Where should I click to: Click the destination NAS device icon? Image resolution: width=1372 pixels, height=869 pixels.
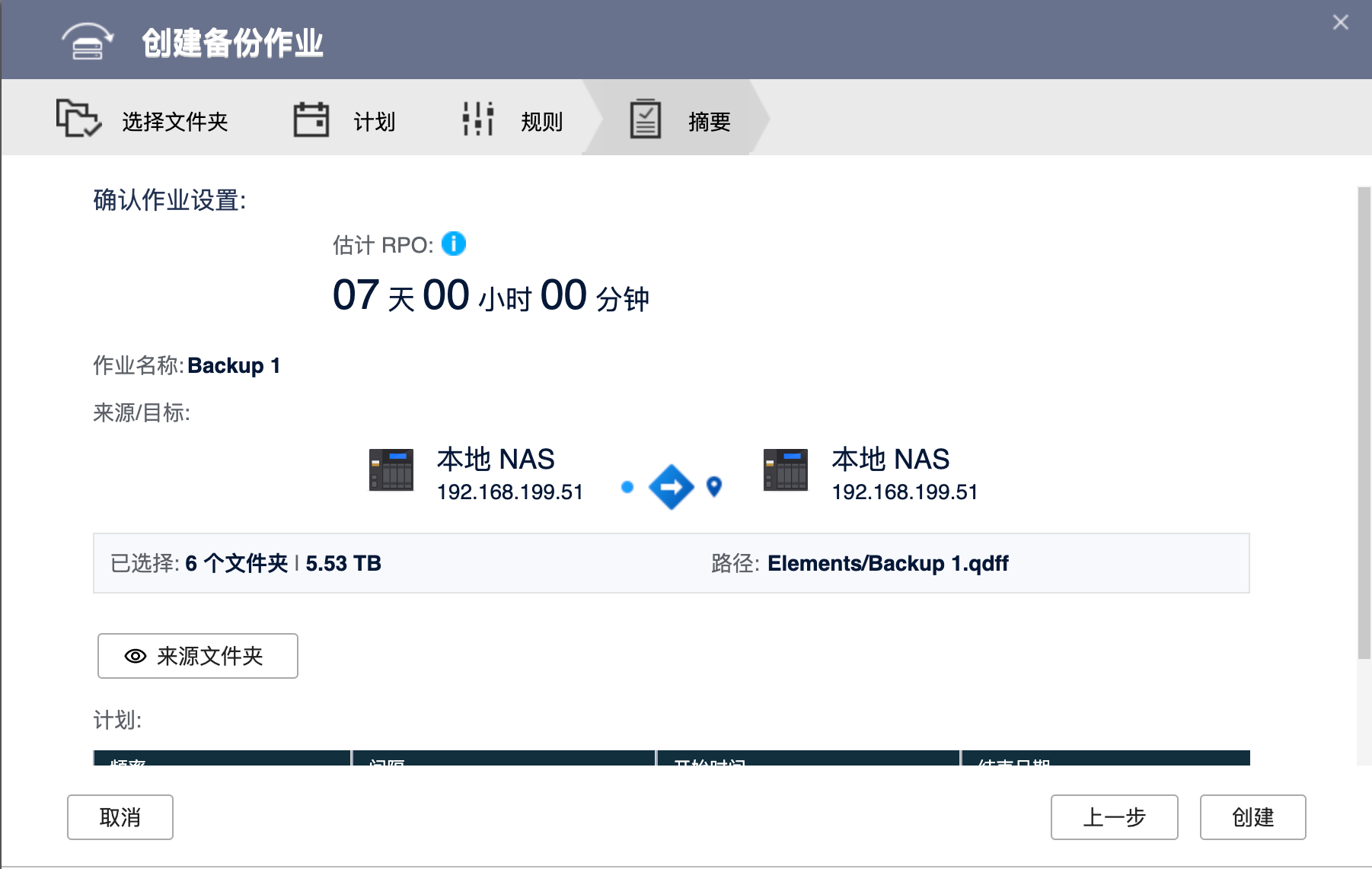pos(785,470)
